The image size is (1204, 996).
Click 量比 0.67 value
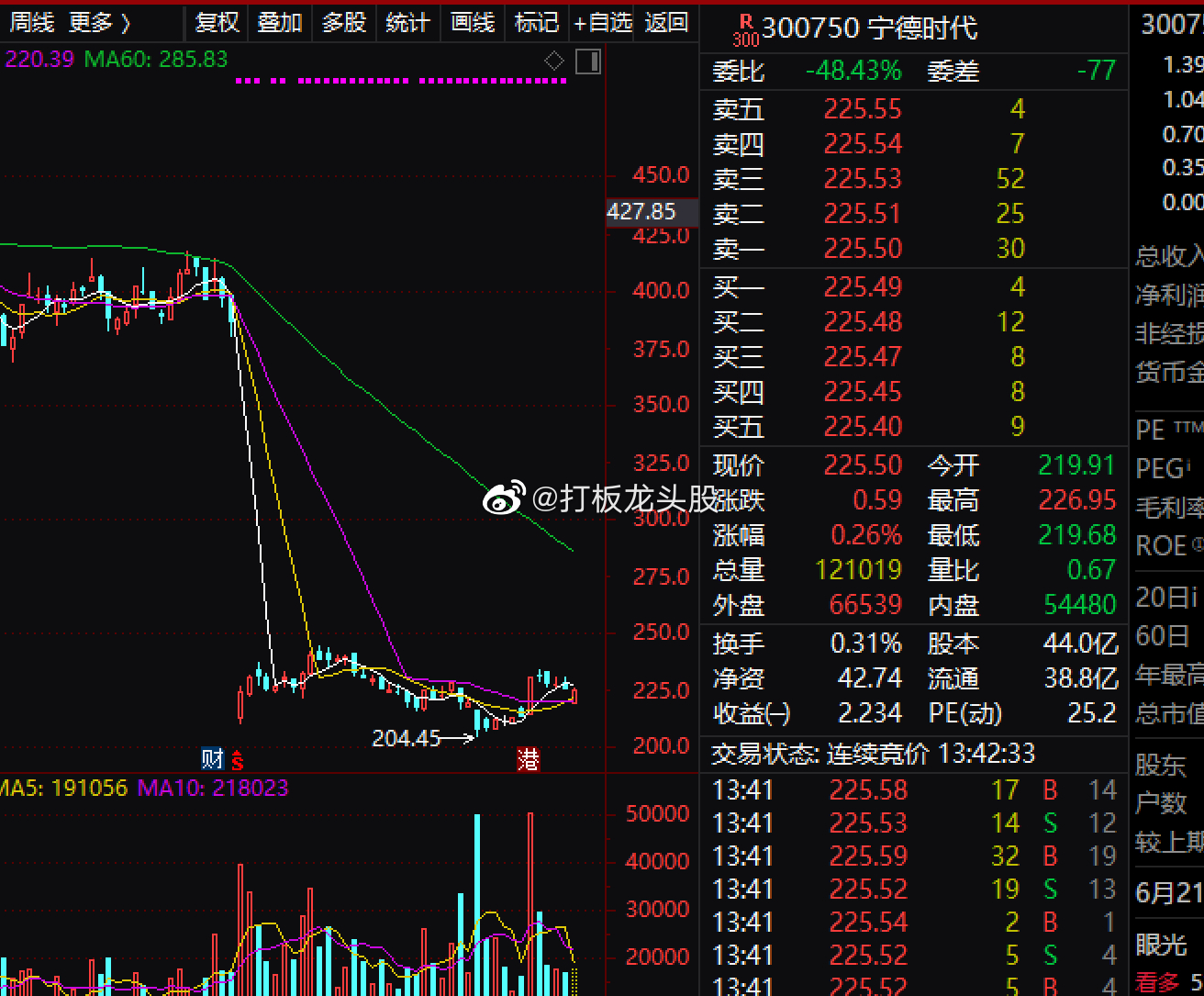[1091, 570]
